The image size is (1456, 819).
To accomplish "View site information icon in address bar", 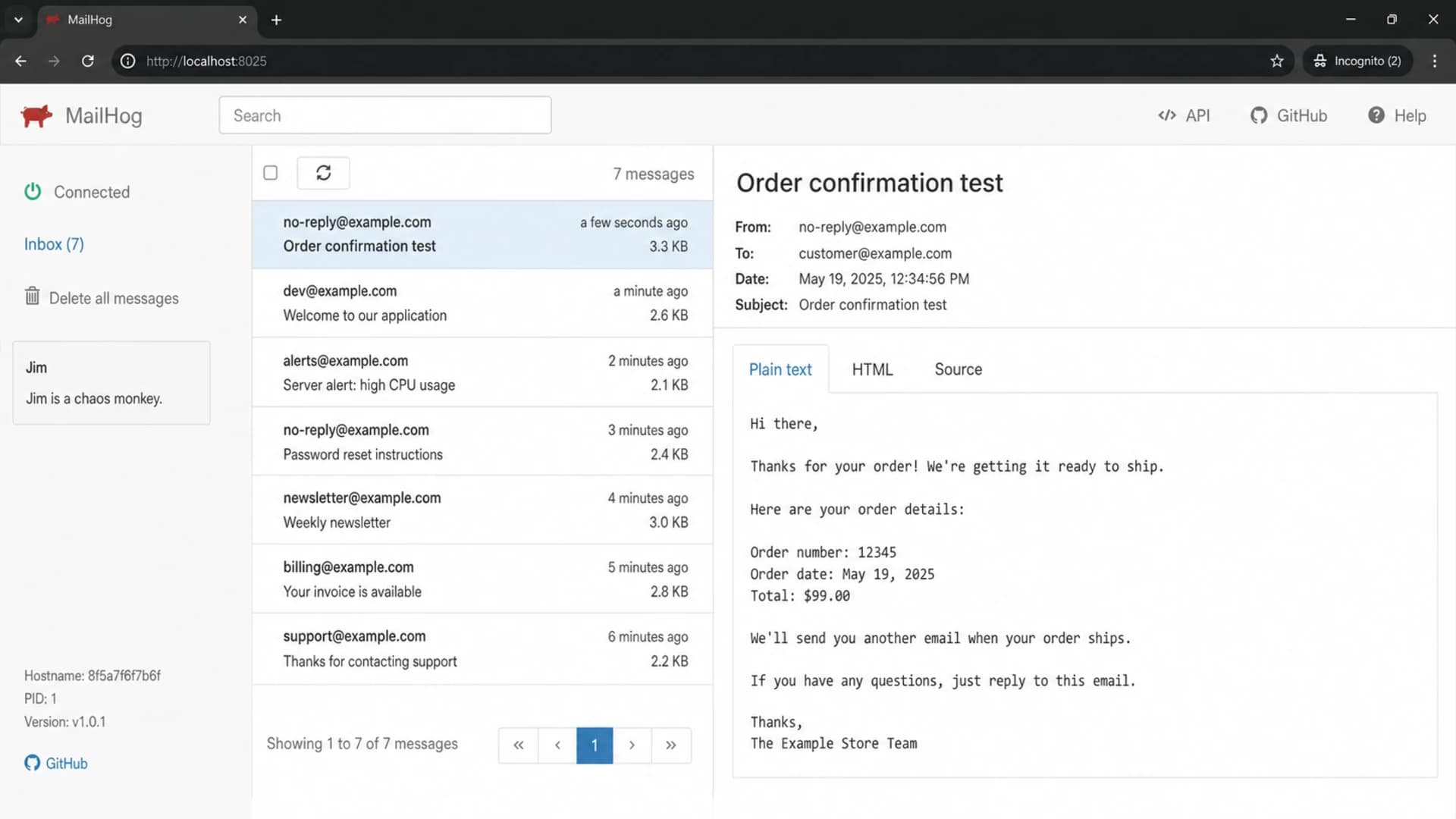I will click(x=128, y=61).
